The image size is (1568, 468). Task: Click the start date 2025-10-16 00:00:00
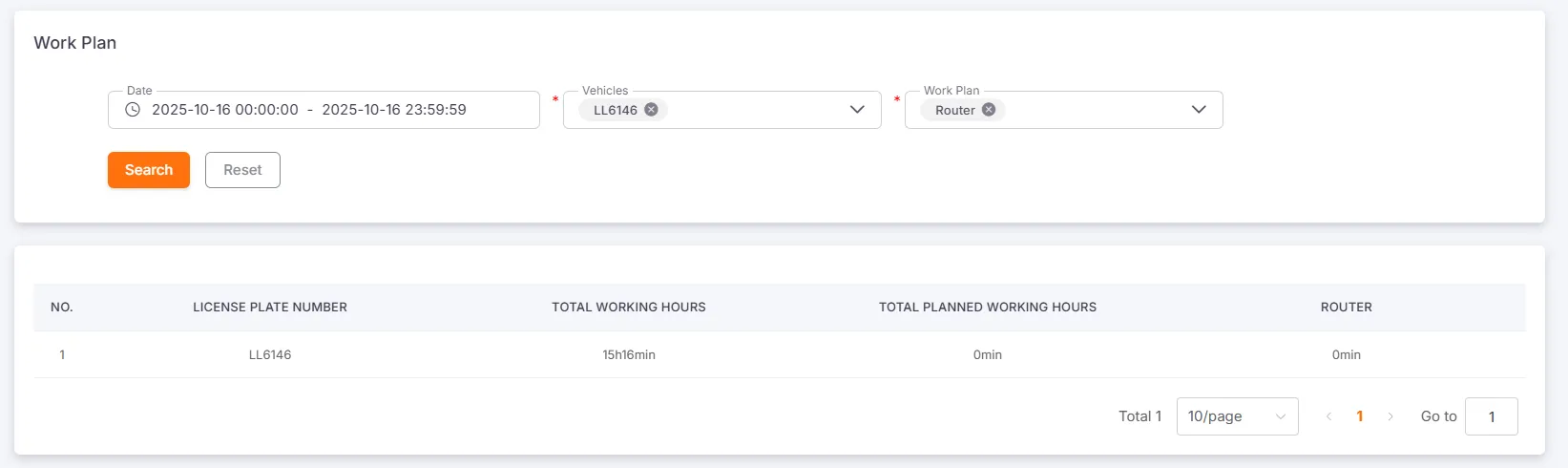point(225,110)
